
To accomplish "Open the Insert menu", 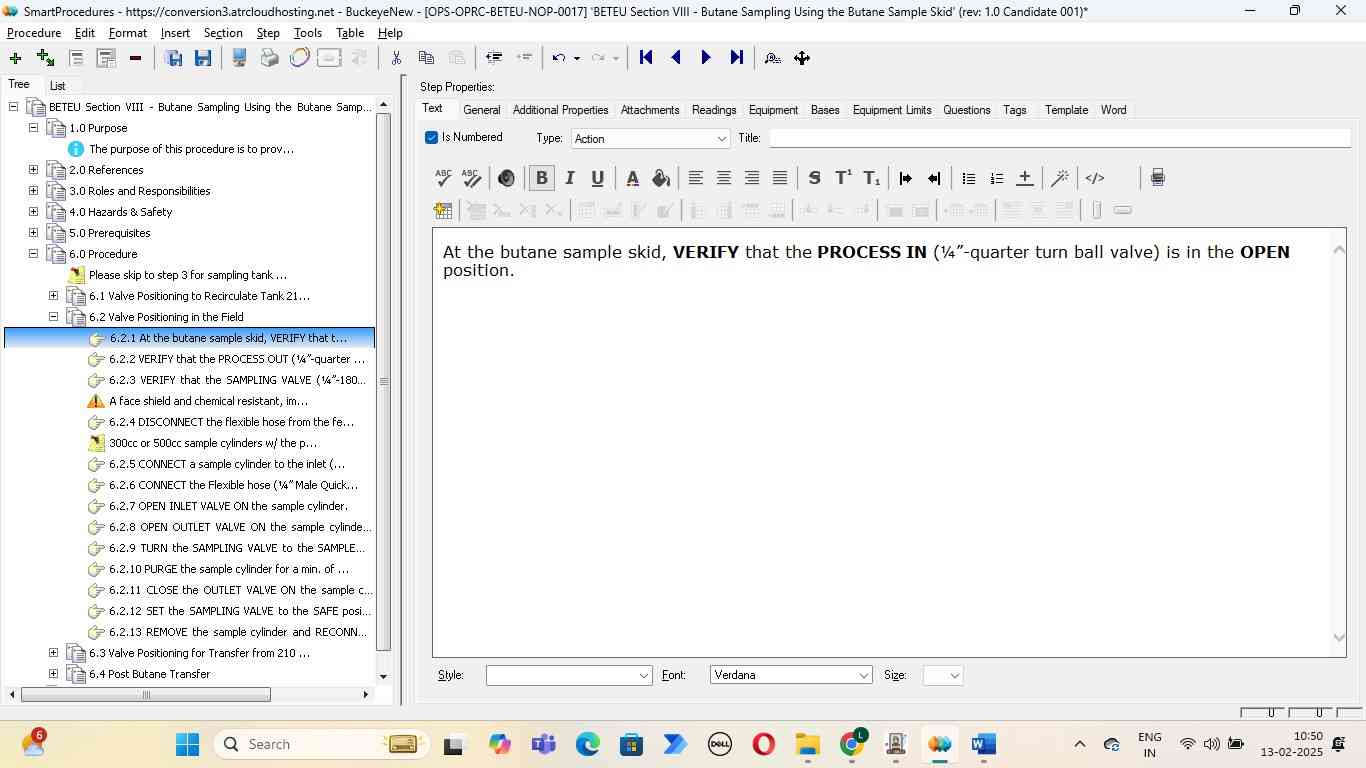I will [x=175, y=33].
